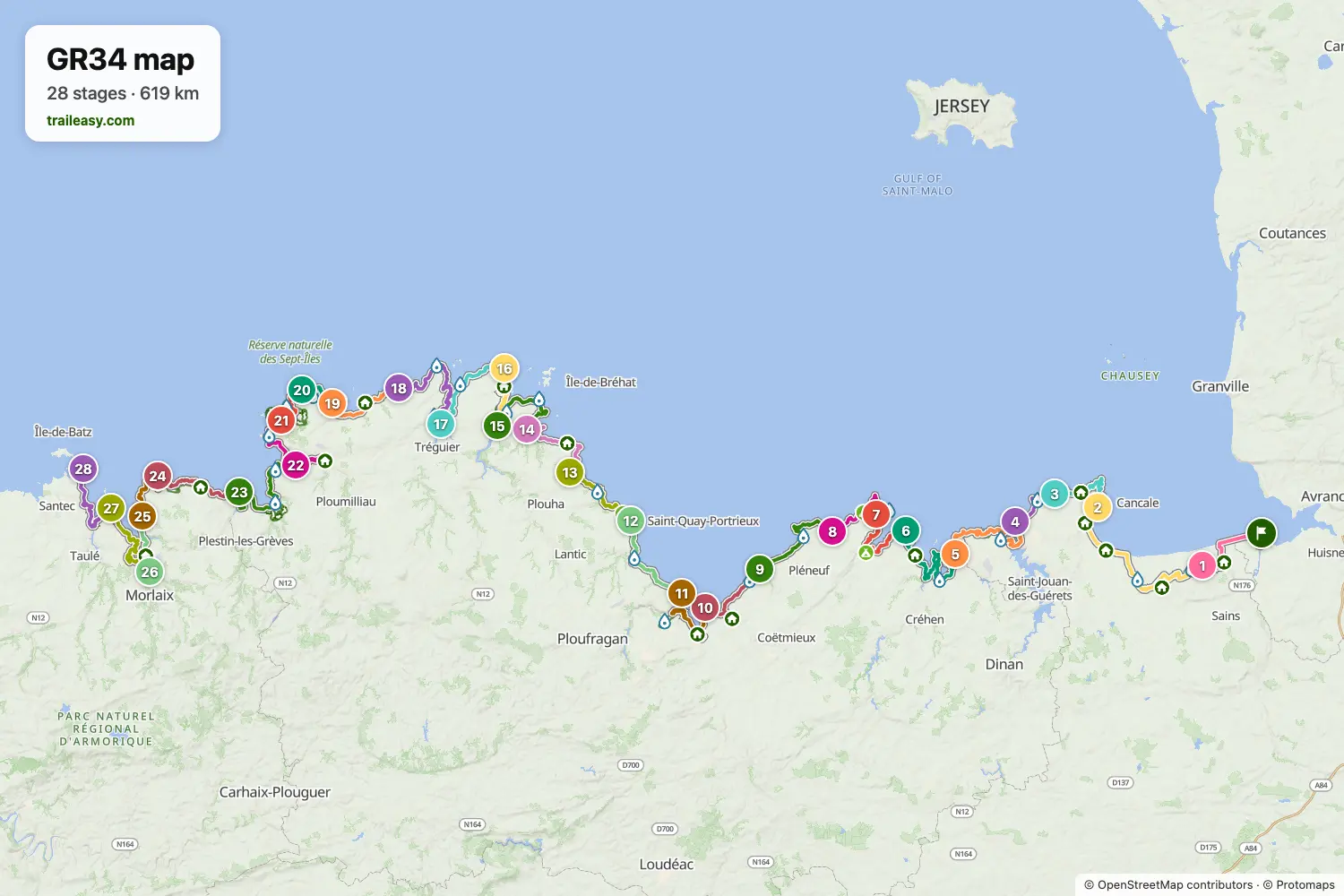The image size is (1344, 896).
Task: Select the brown stage 11 marker
Action: [682, 593]
